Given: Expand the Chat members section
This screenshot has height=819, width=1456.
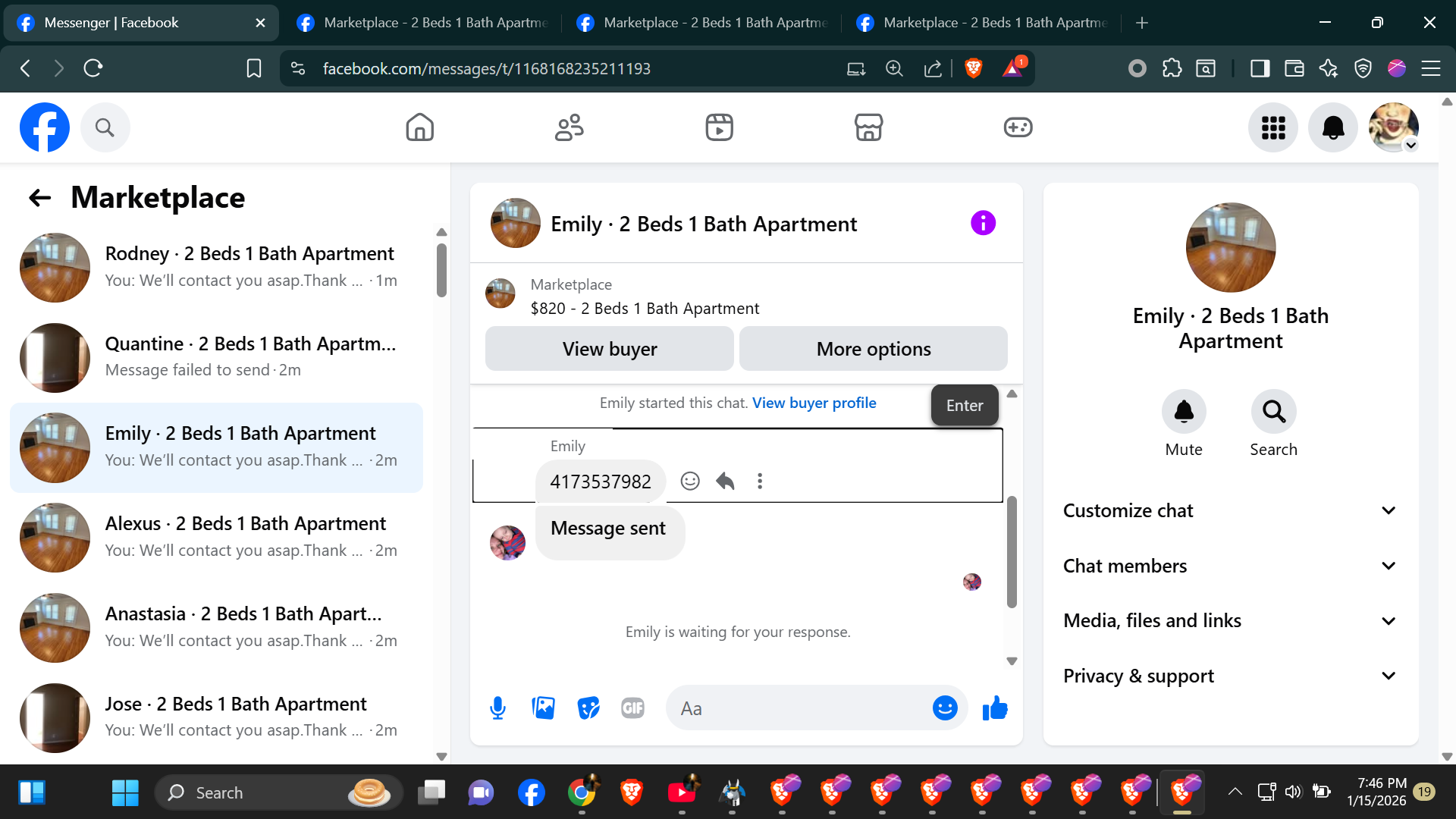Looking at the screenshot, I should [1230, 566].
